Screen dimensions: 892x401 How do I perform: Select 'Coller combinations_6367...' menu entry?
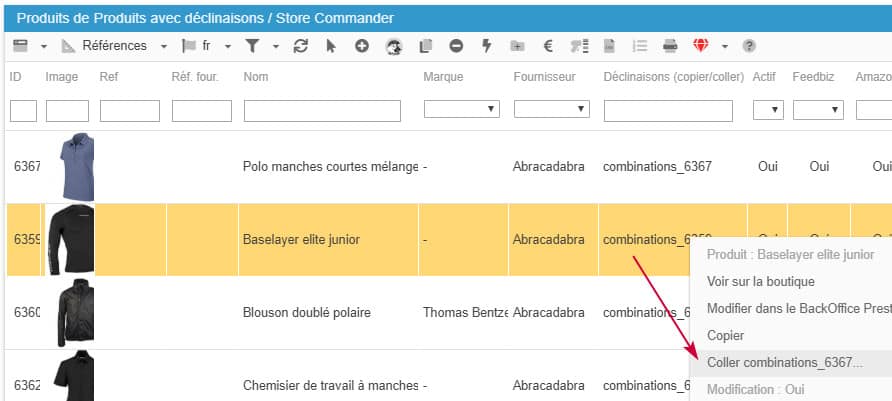pyautogui.click(x=784, y=362)
